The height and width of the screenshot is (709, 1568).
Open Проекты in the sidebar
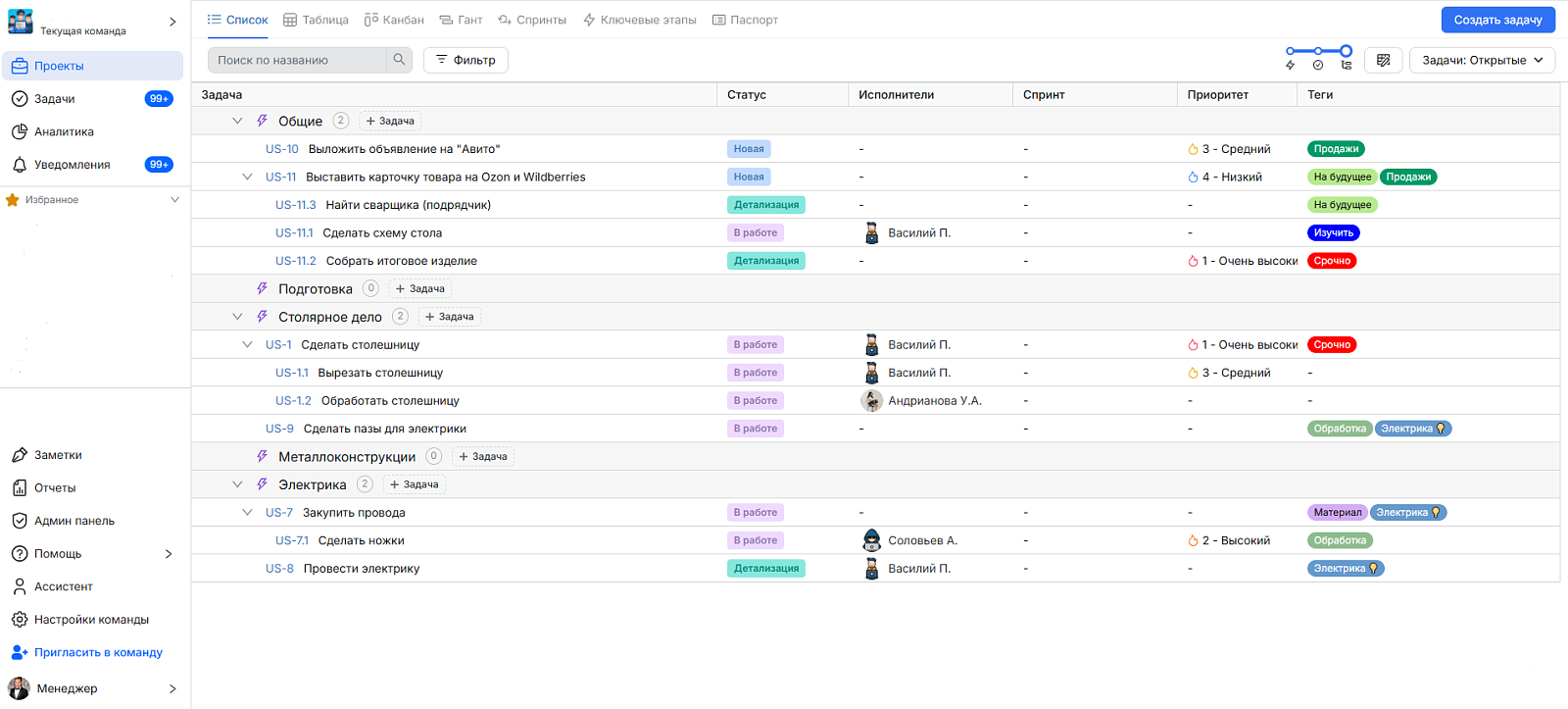[x=92, y=66]
